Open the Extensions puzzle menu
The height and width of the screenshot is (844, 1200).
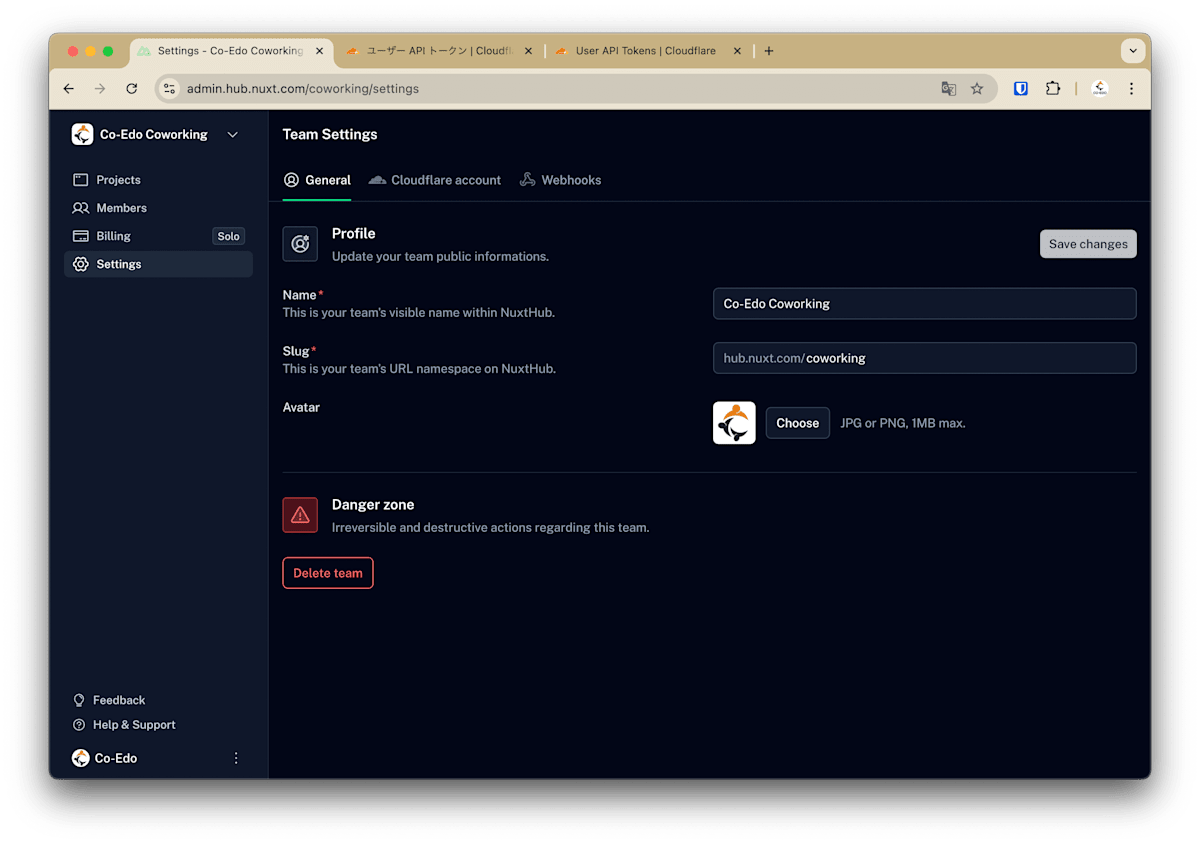click(x=1053, y=89)
